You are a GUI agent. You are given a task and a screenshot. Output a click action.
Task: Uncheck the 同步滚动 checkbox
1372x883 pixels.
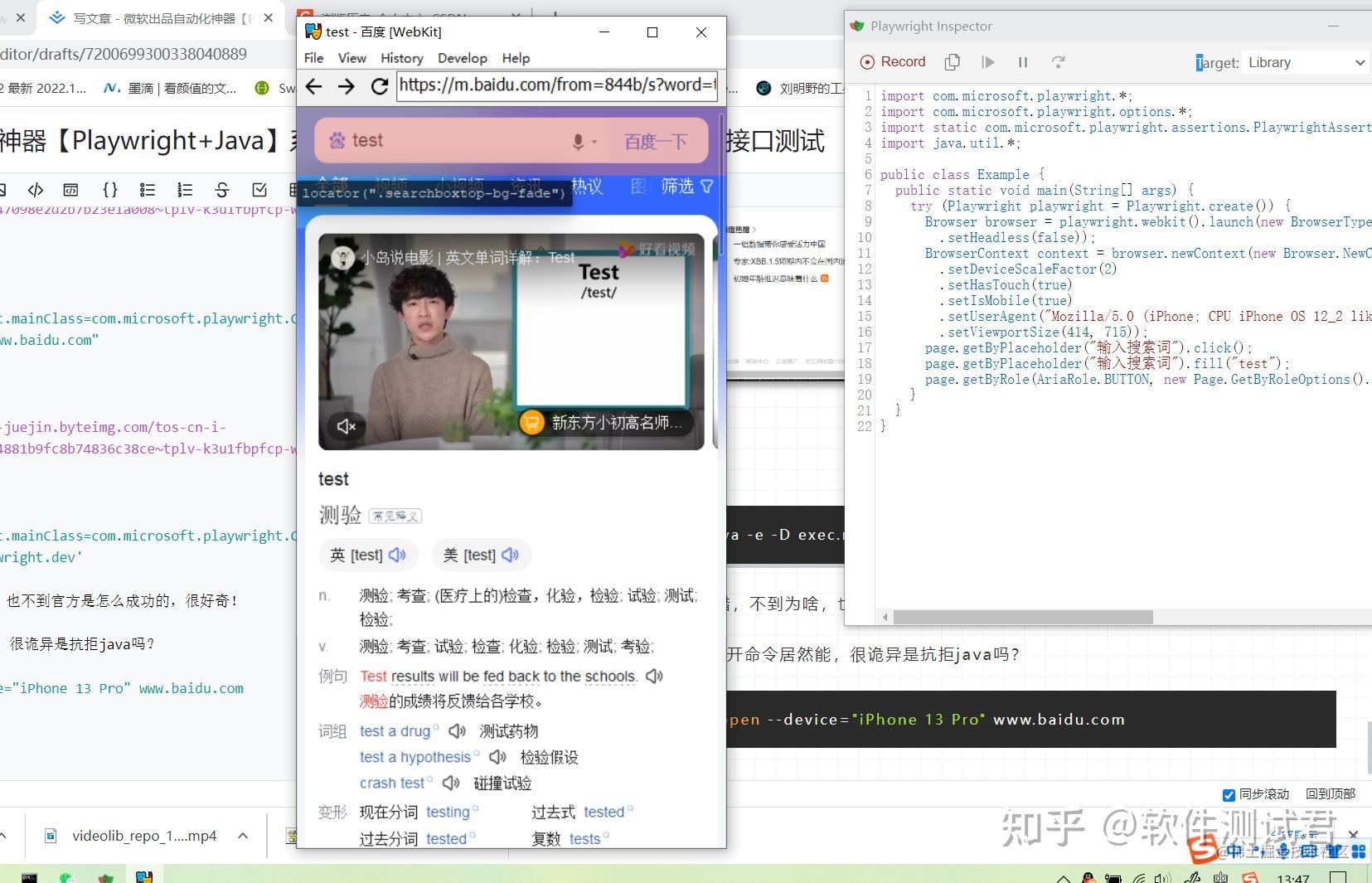[1229, 794]
